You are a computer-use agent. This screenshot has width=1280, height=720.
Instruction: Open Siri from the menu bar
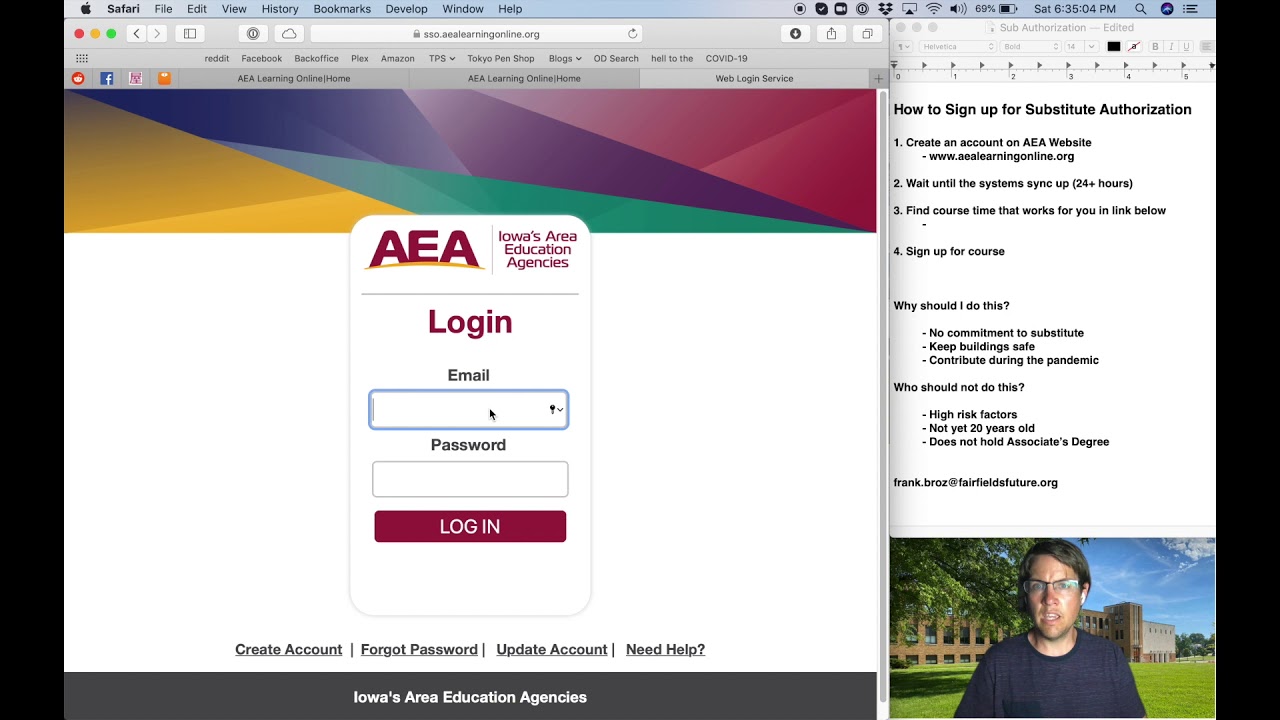coord(1167,9)
